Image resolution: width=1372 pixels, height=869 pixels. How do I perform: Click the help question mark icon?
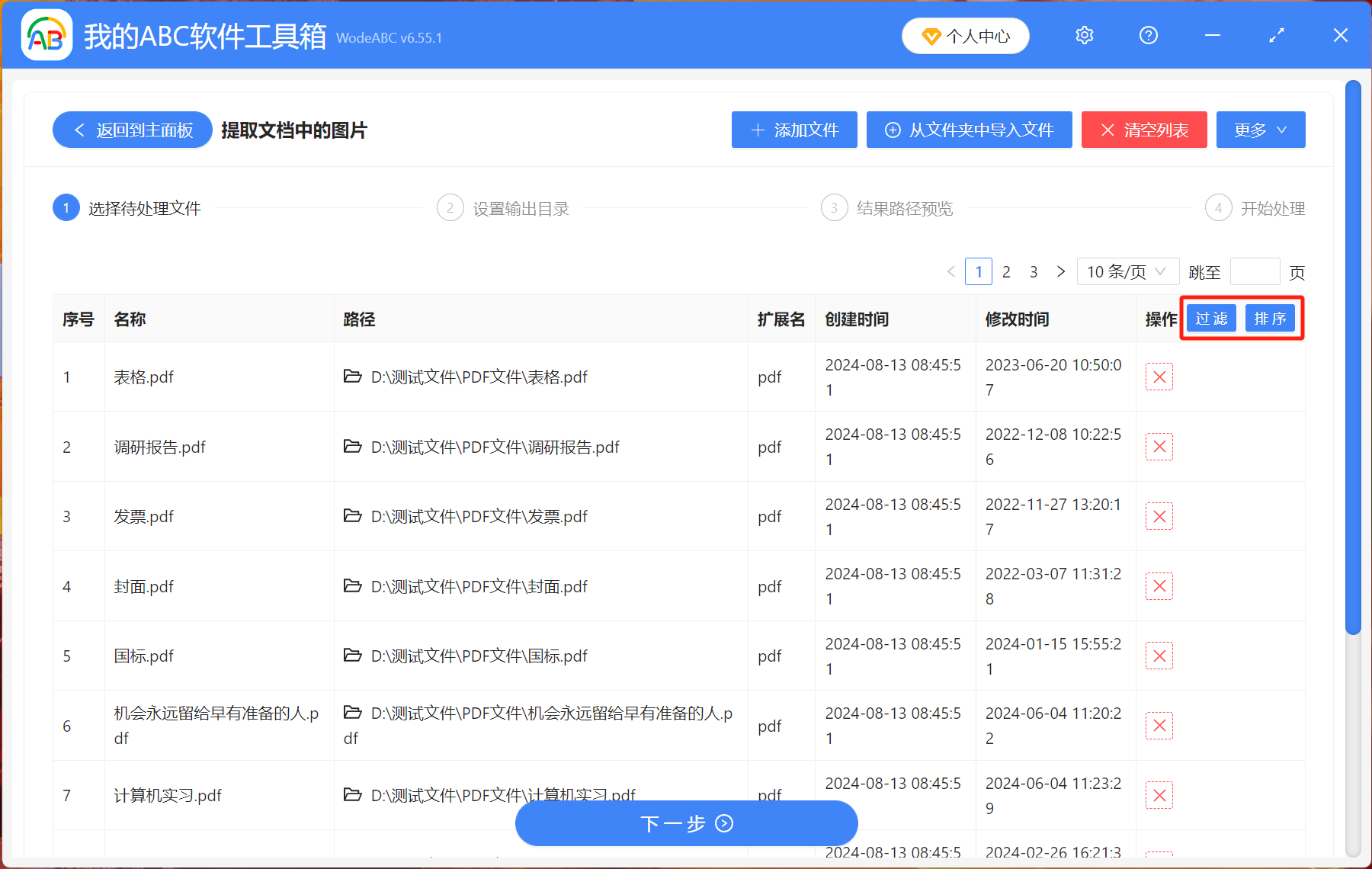(1148, 35)
